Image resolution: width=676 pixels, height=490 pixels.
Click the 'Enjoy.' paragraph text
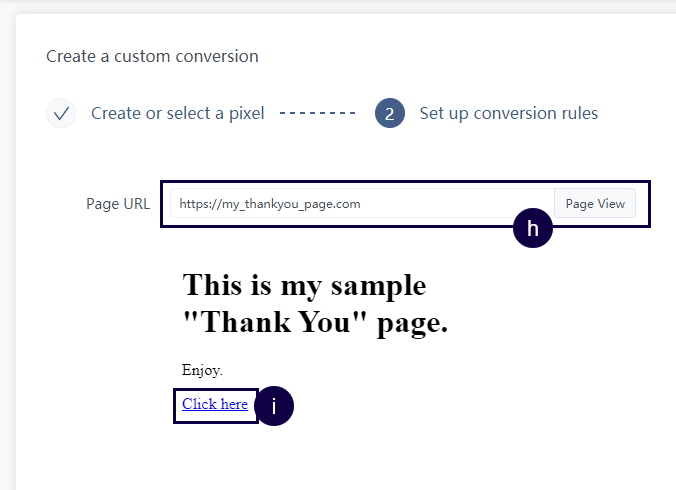[202, 371]
